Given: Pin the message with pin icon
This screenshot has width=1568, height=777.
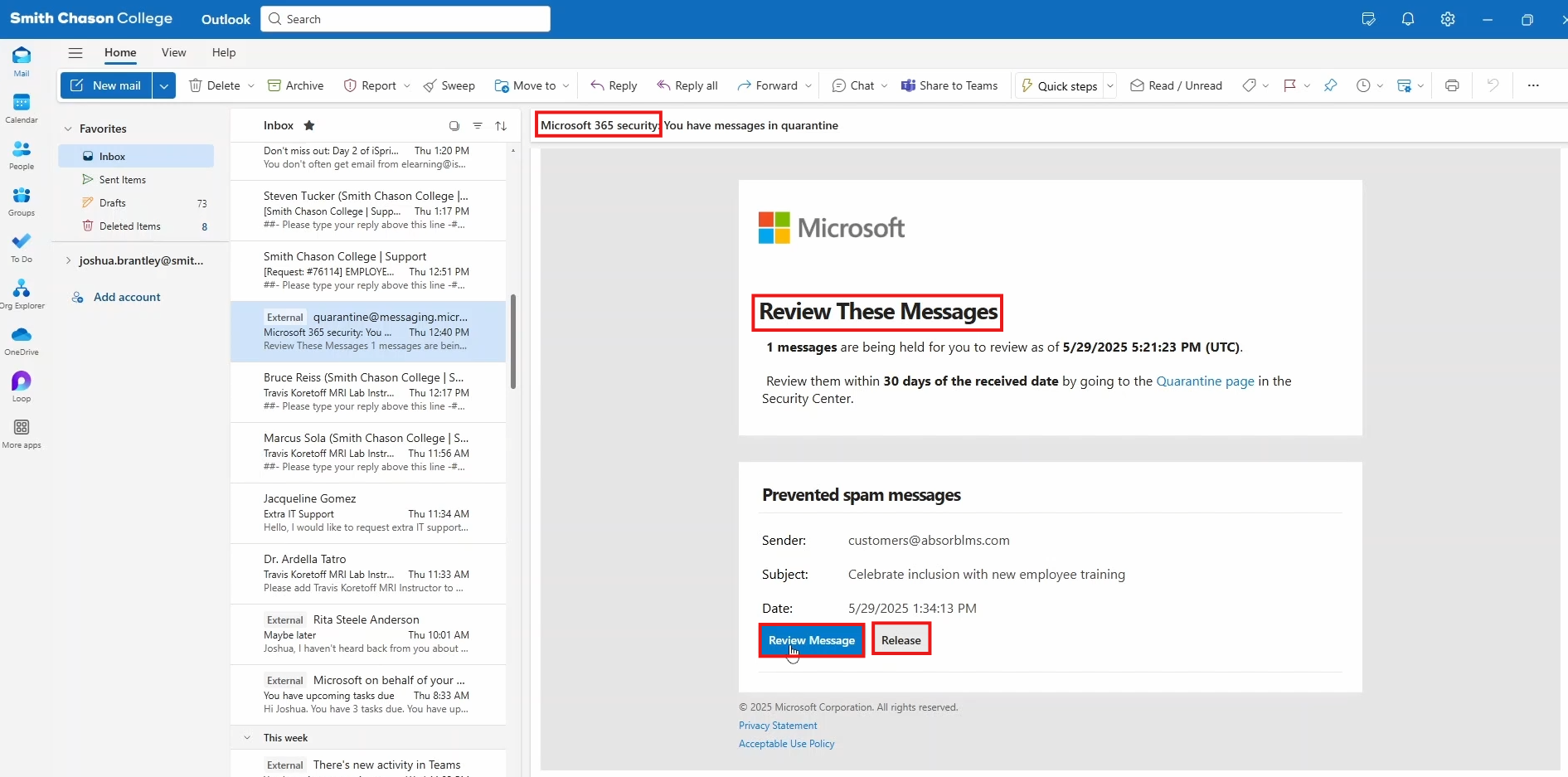Looking at the screenshot, I should [x=1331, y=85].
